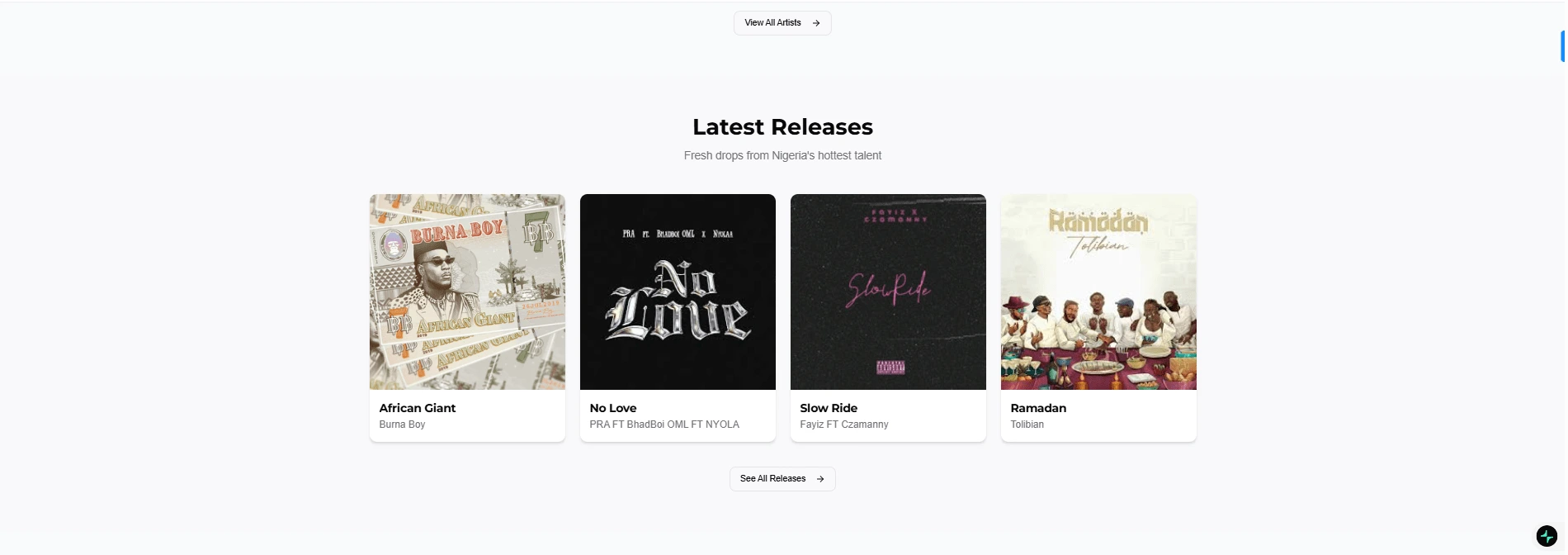Click the arrow icon in View All Artists
This screenshot has width=1568, height=555.
(816, 23)
